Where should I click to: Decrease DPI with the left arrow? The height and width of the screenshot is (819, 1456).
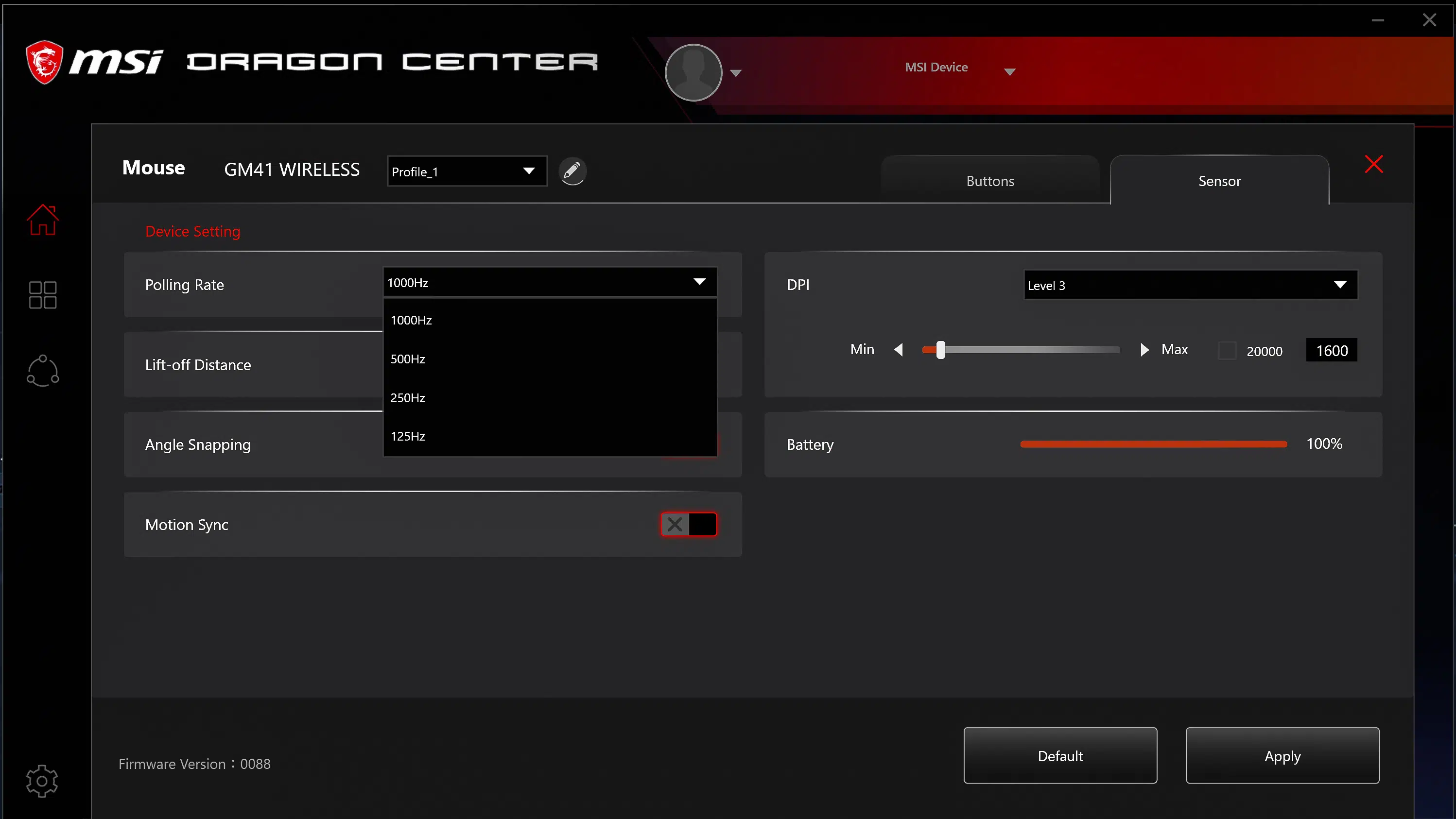click(899, 350)
